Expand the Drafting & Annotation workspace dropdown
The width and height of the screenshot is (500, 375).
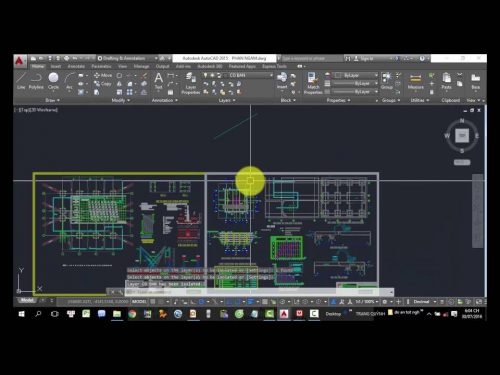[127, 58]
